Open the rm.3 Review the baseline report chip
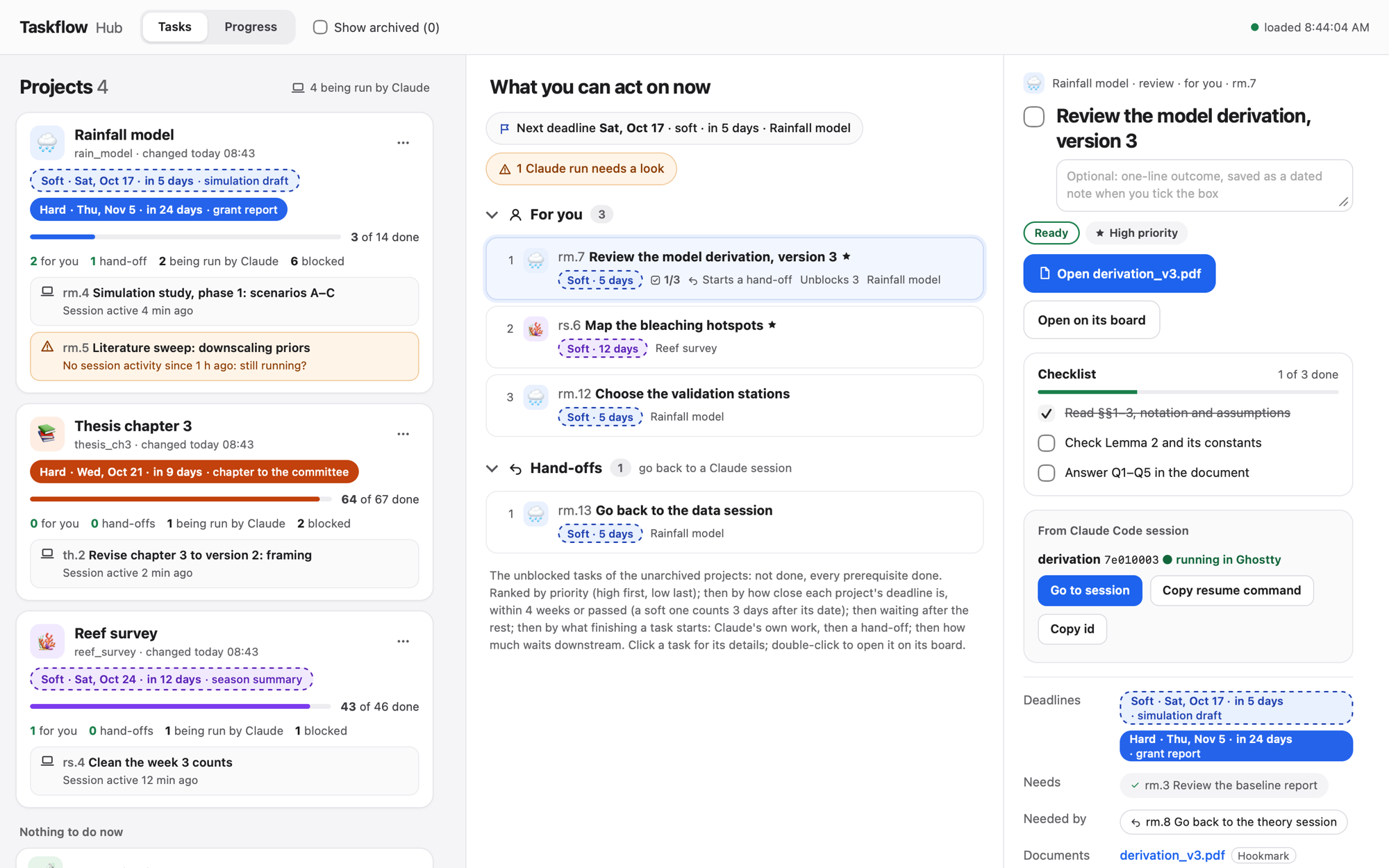1389x868 pixels. tap(1224, 785)
